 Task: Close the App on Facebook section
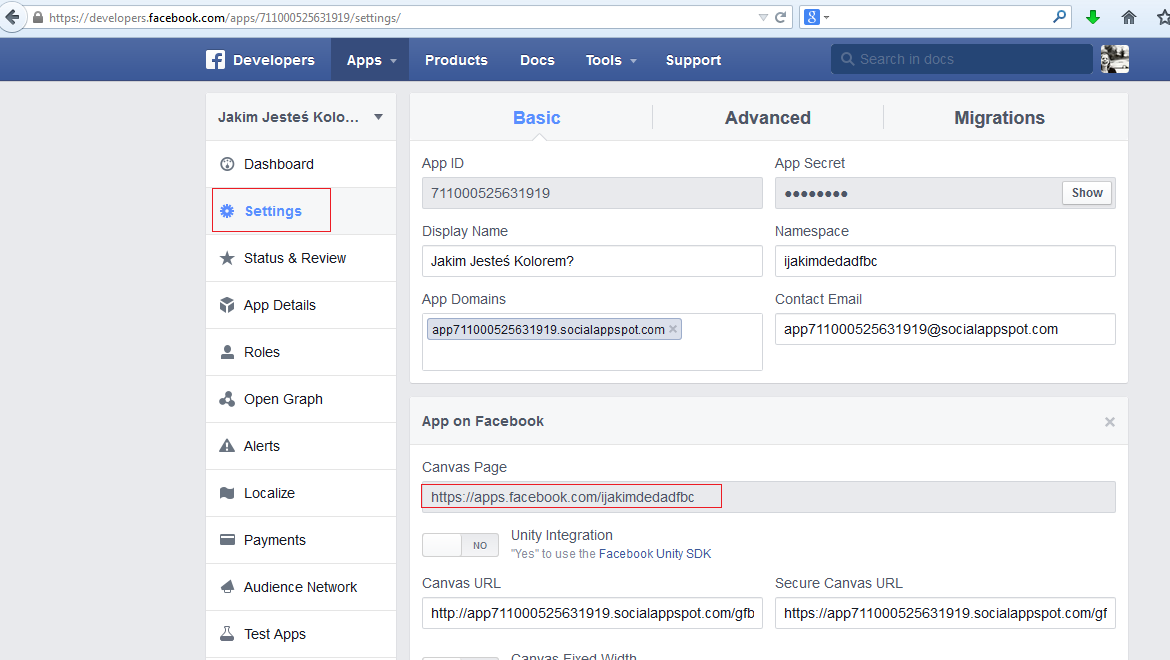1110,422
